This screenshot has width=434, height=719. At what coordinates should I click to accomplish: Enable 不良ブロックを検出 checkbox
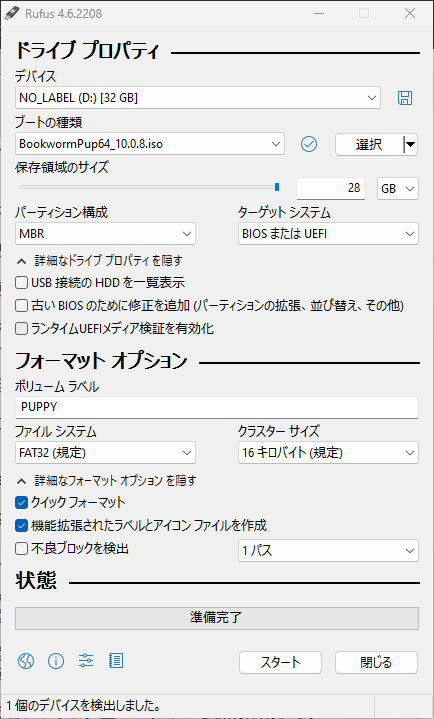pyautogui.click(x=22, y=548)
